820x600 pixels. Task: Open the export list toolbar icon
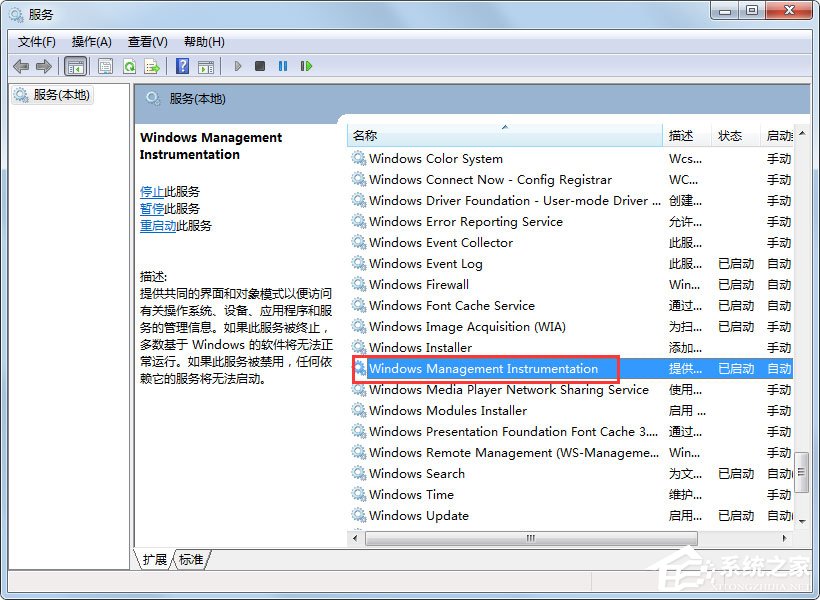coord(152,65)
